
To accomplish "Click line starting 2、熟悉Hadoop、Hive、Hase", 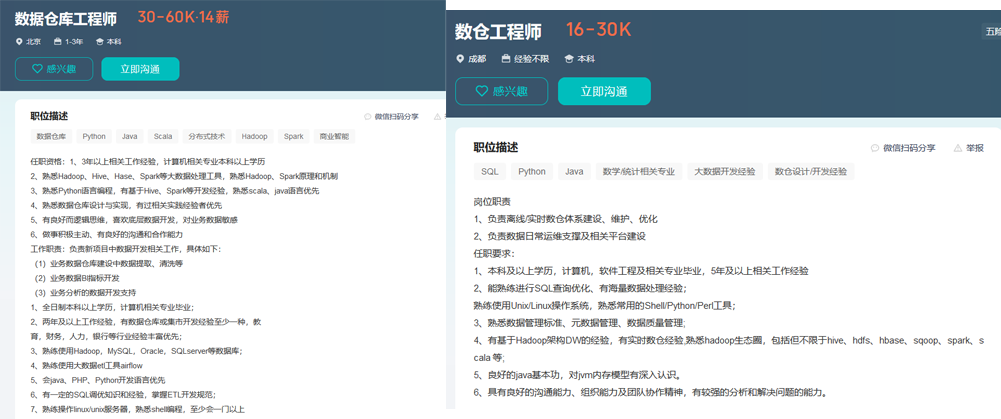I will tap(184, 176).
